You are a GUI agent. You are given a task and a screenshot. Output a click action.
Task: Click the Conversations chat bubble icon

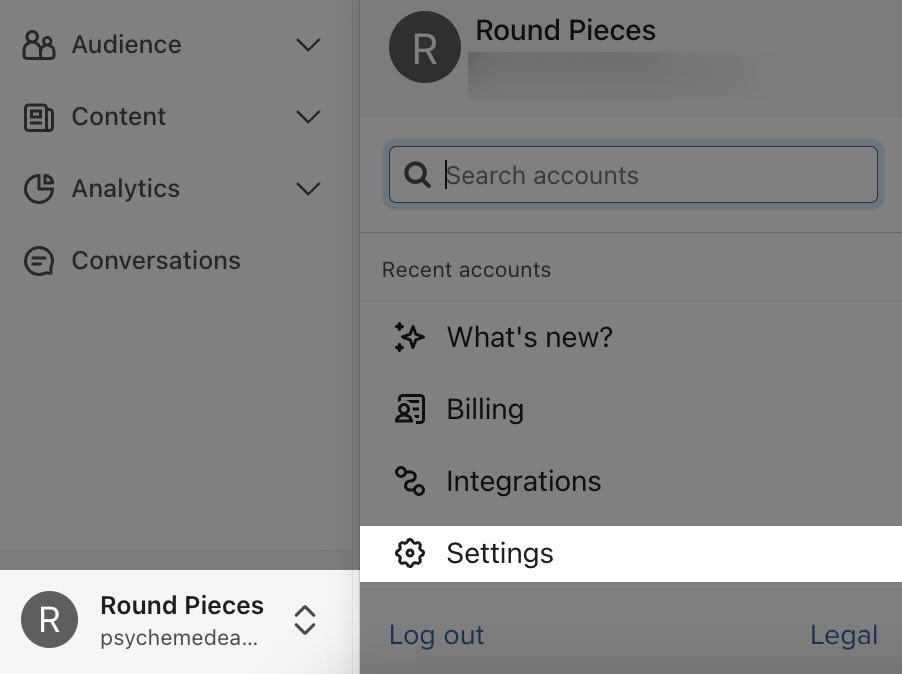point(39,260)
